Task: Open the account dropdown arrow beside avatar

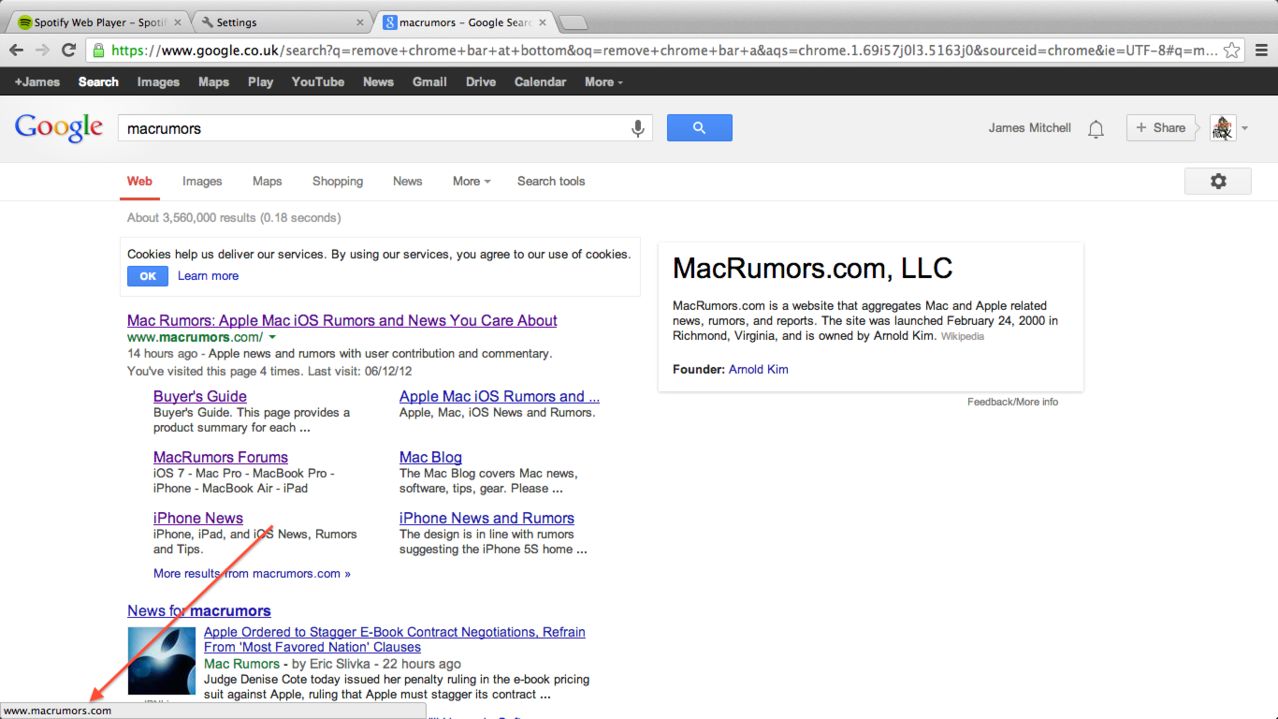Action: point(1245,128)
